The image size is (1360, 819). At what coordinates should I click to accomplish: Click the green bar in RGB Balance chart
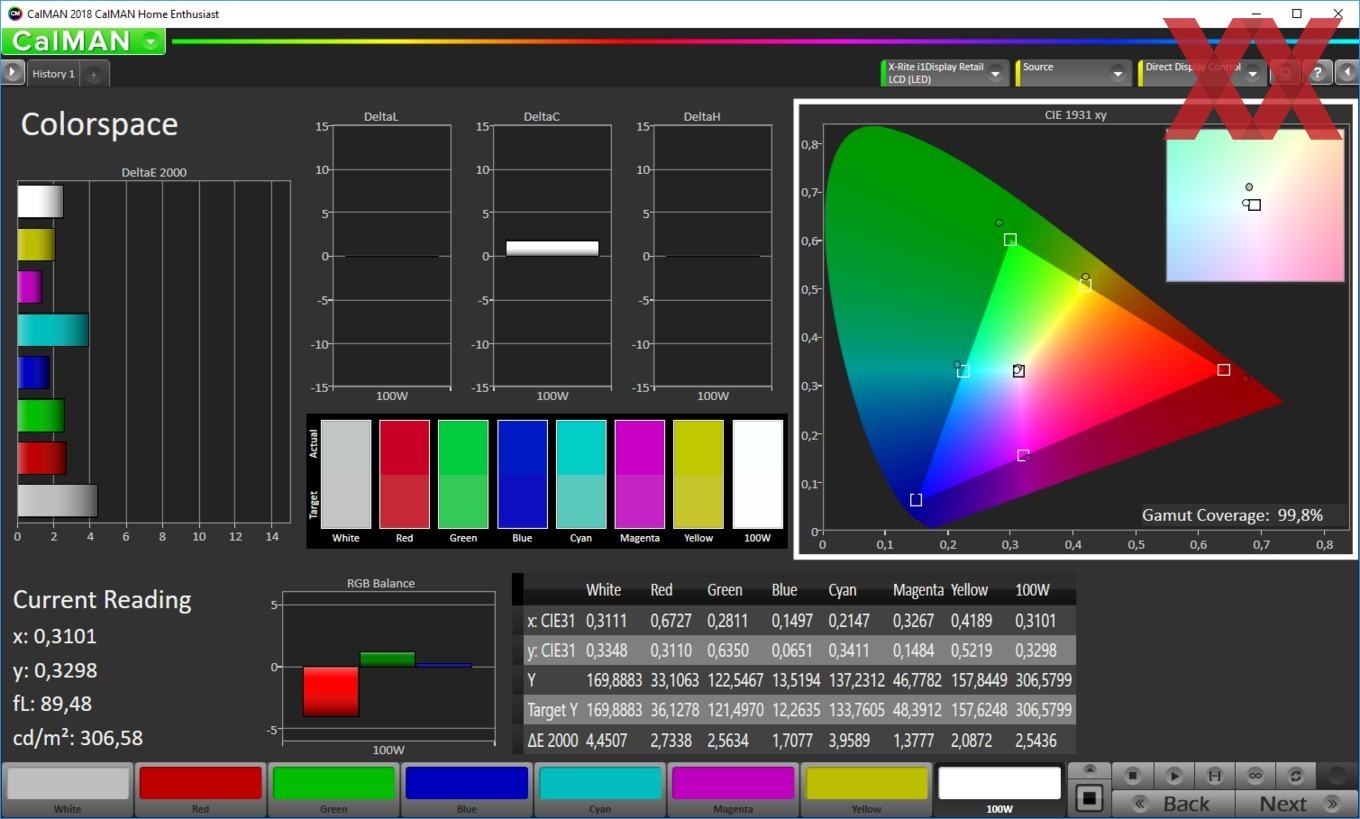tap(387, 660)
